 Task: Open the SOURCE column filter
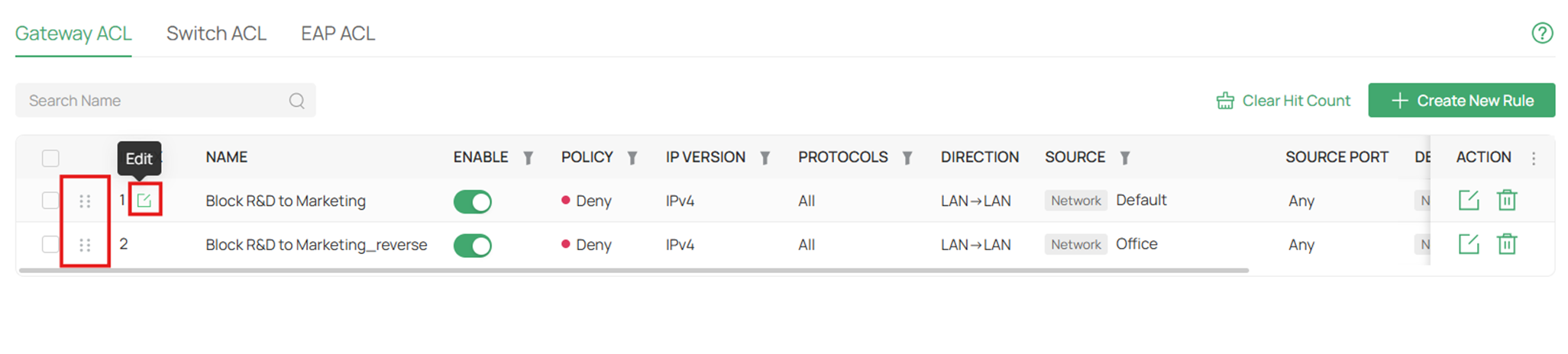coord(1125,158)
